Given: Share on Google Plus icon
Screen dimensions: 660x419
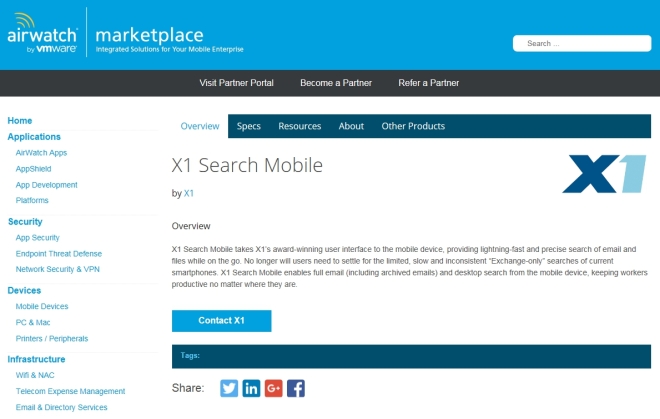Looking at the screenshot, I should (274, 388).
